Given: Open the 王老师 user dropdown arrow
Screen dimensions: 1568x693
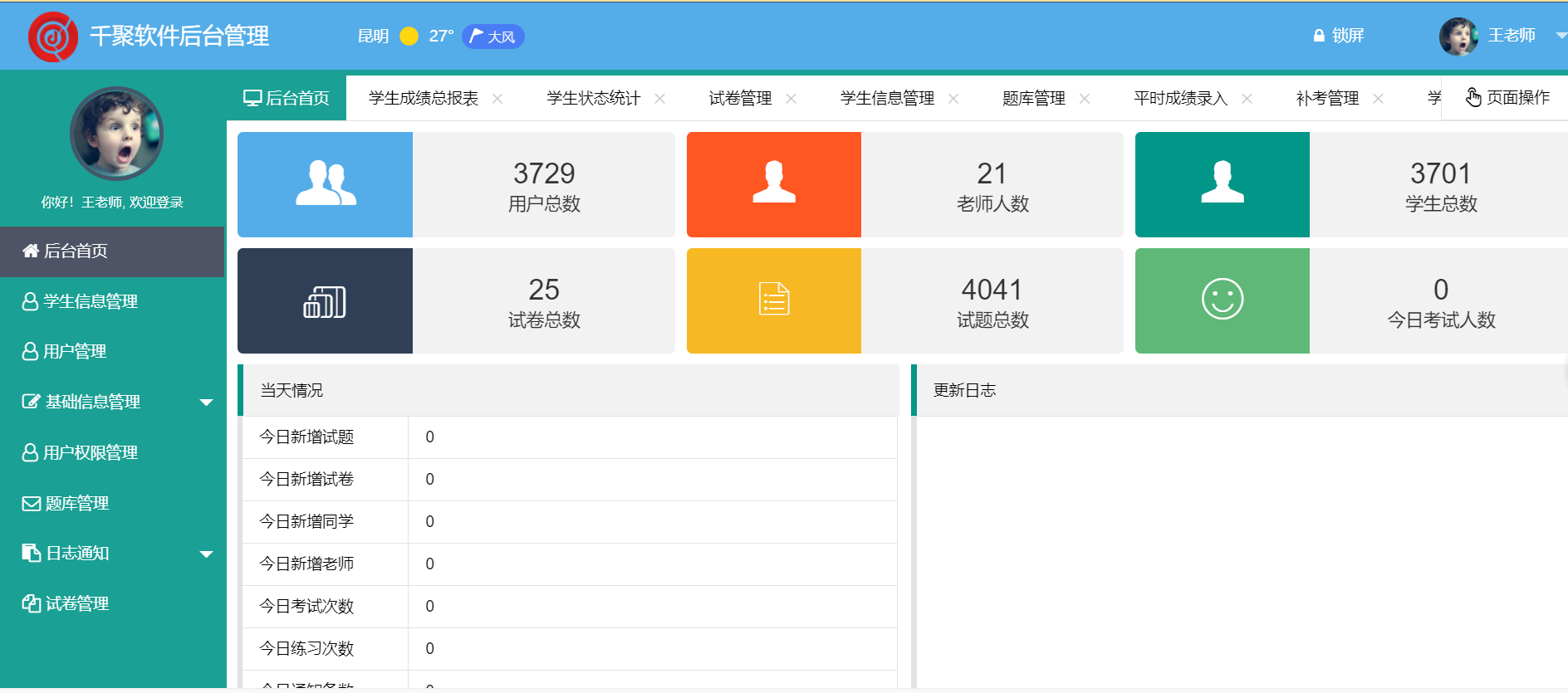Looking at the screenshot, I should (x=1560, y=36).
